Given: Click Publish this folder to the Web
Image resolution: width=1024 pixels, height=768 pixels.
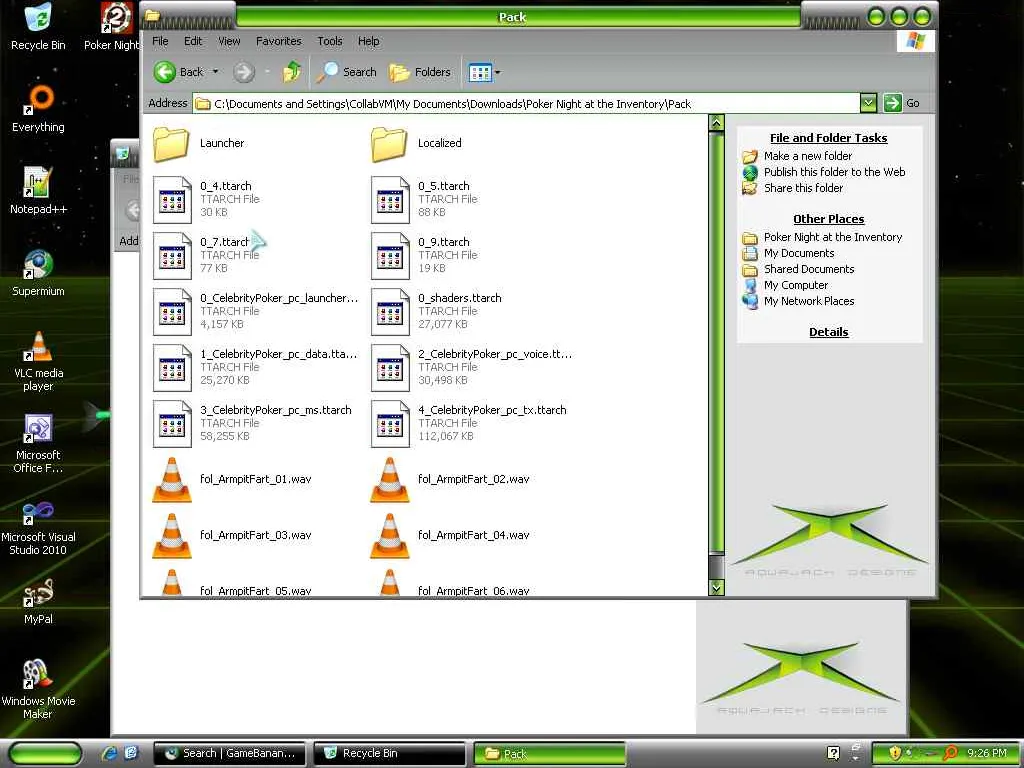Looking at the screenshot, I should coord(835,172).
